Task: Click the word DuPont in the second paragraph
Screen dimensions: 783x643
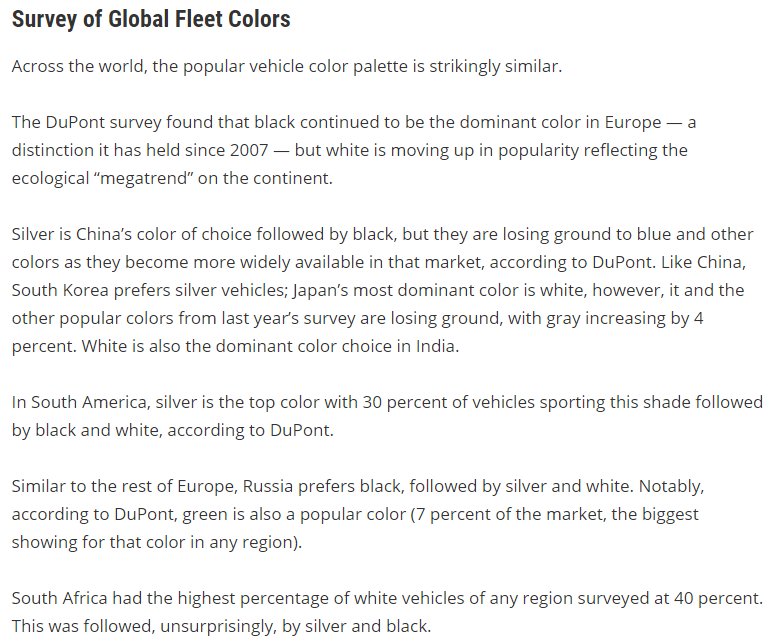Action: click(75, 122)
